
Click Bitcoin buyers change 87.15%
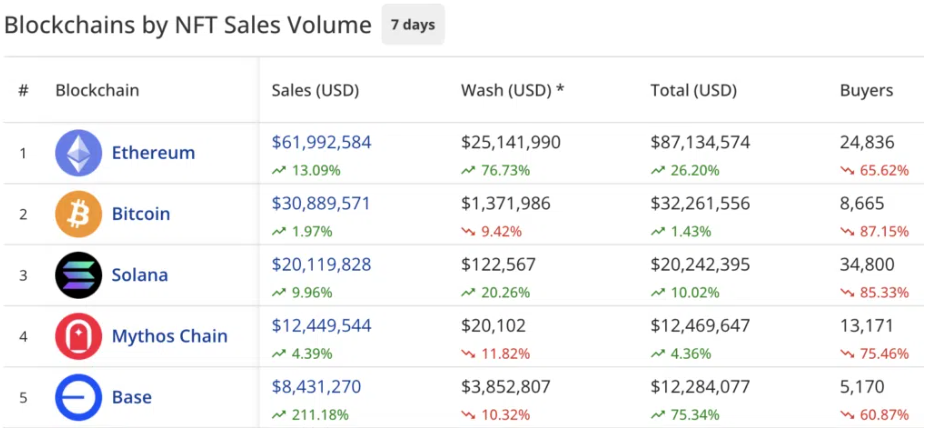coord(875,232)
